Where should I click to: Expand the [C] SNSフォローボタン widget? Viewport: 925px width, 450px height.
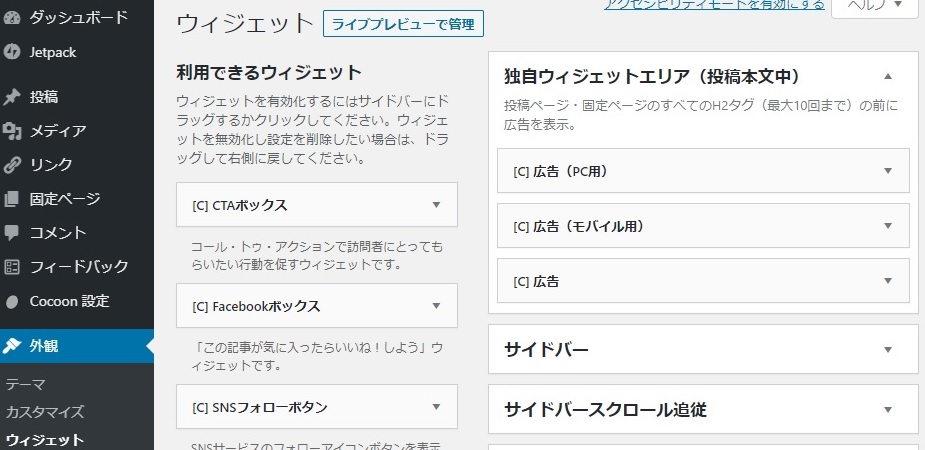coord(436,407)
